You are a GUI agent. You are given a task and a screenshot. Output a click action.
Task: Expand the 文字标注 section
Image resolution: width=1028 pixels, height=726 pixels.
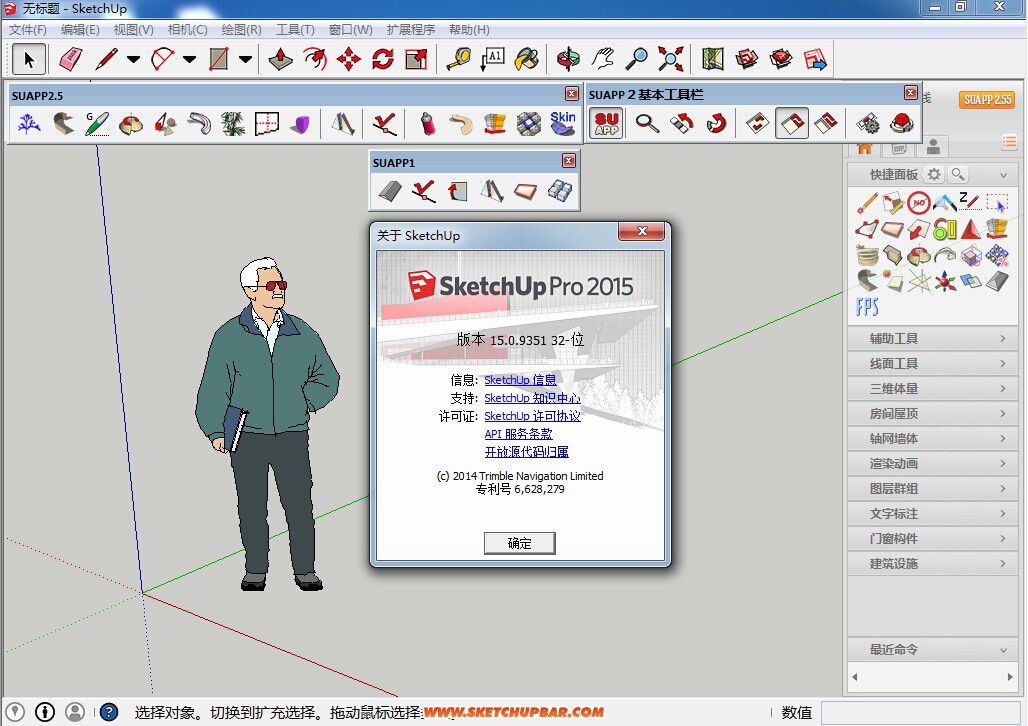932,514
